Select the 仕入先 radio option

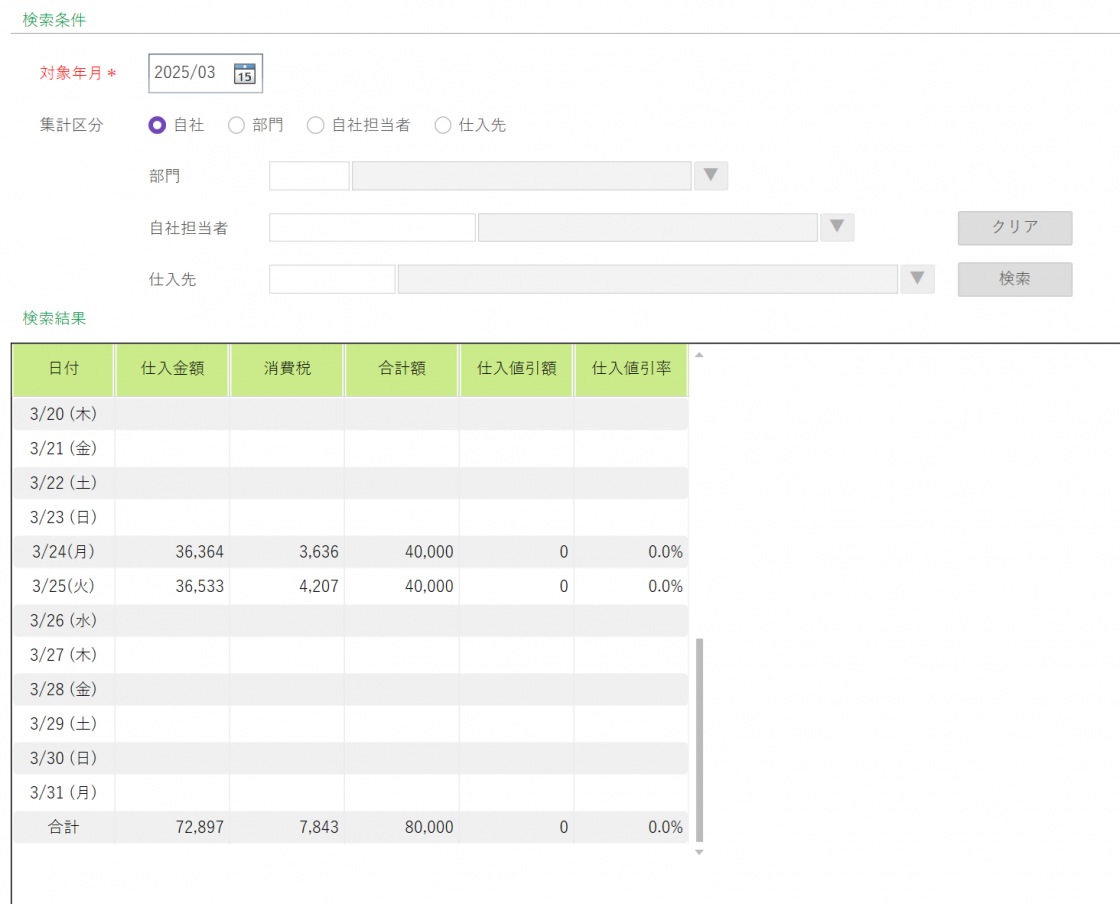tap(443, 125)
